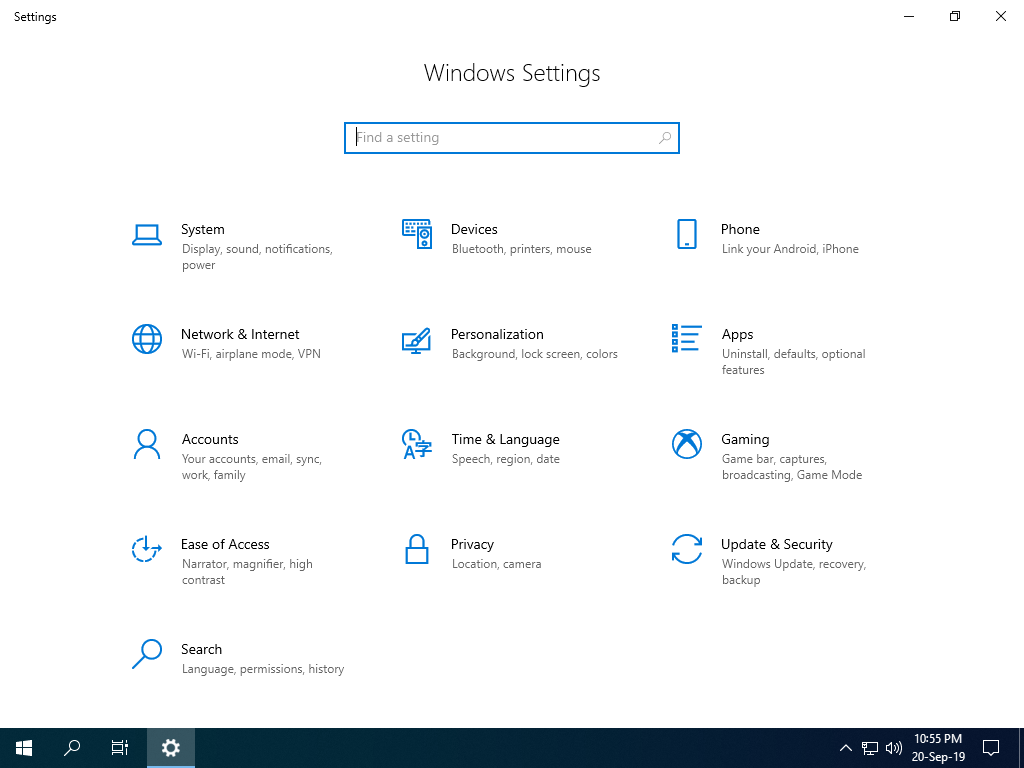Viewport: 1024px width, 768px height.
Task: Open the Update & Security refresh icon
Action: 686,549
